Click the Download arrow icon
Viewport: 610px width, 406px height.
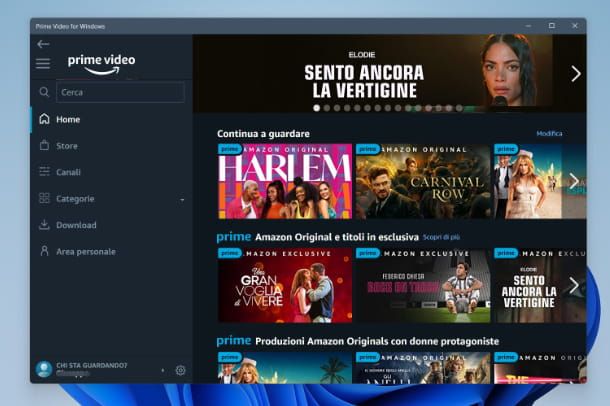(44, 225)
